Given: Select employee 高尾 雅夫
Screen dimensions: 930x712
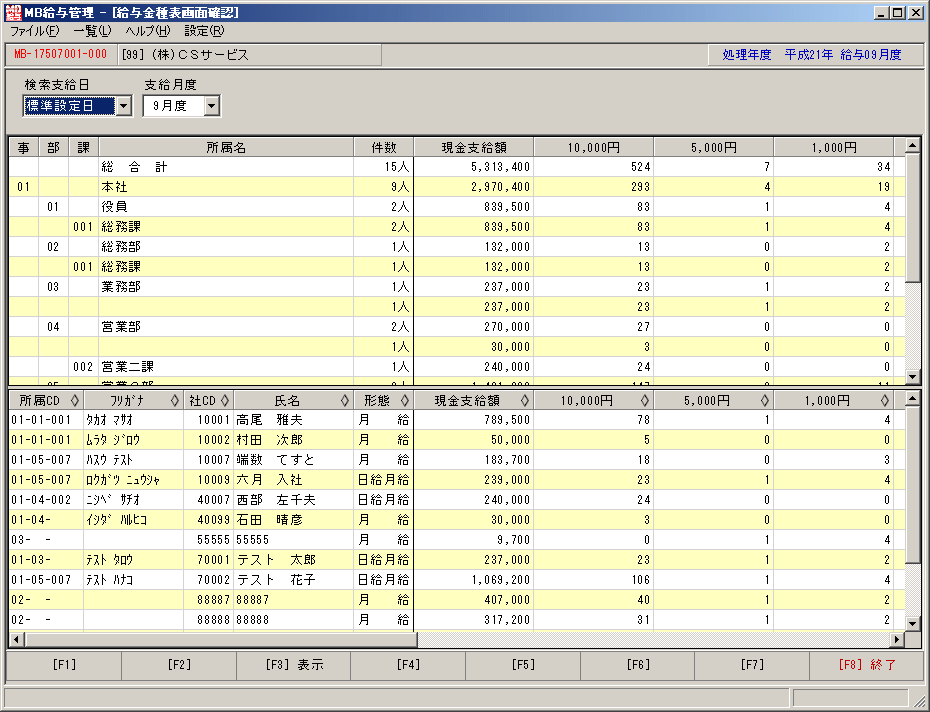Looking at the screenshot, I should point(457,420).
